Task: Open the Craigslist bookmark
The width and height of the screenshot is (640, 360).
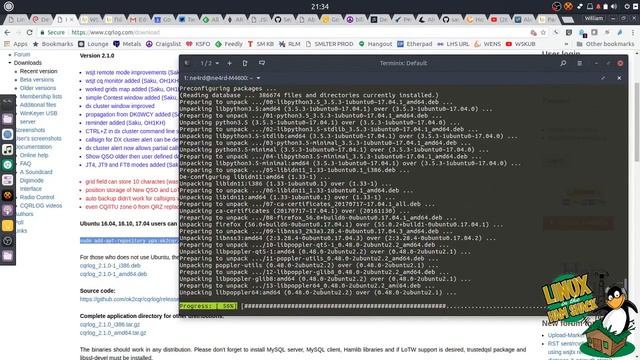Action: pyautogui.click(x=163, y=44)
